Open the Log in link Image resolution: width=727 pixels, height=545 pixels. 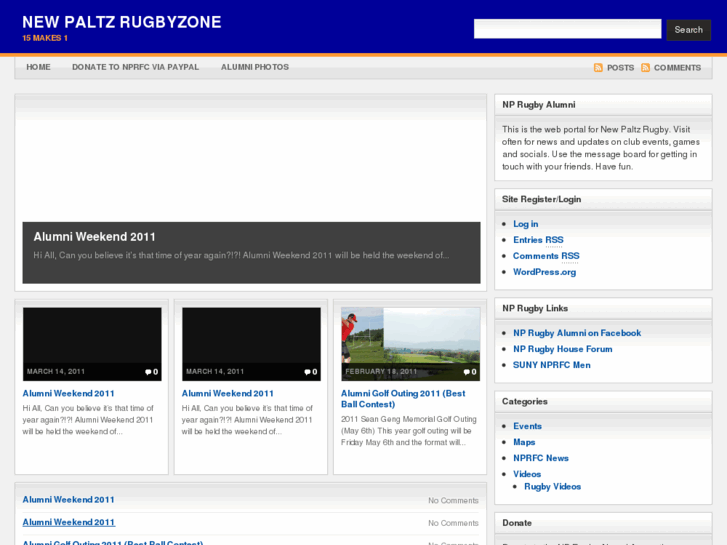(x=525, y=224)
